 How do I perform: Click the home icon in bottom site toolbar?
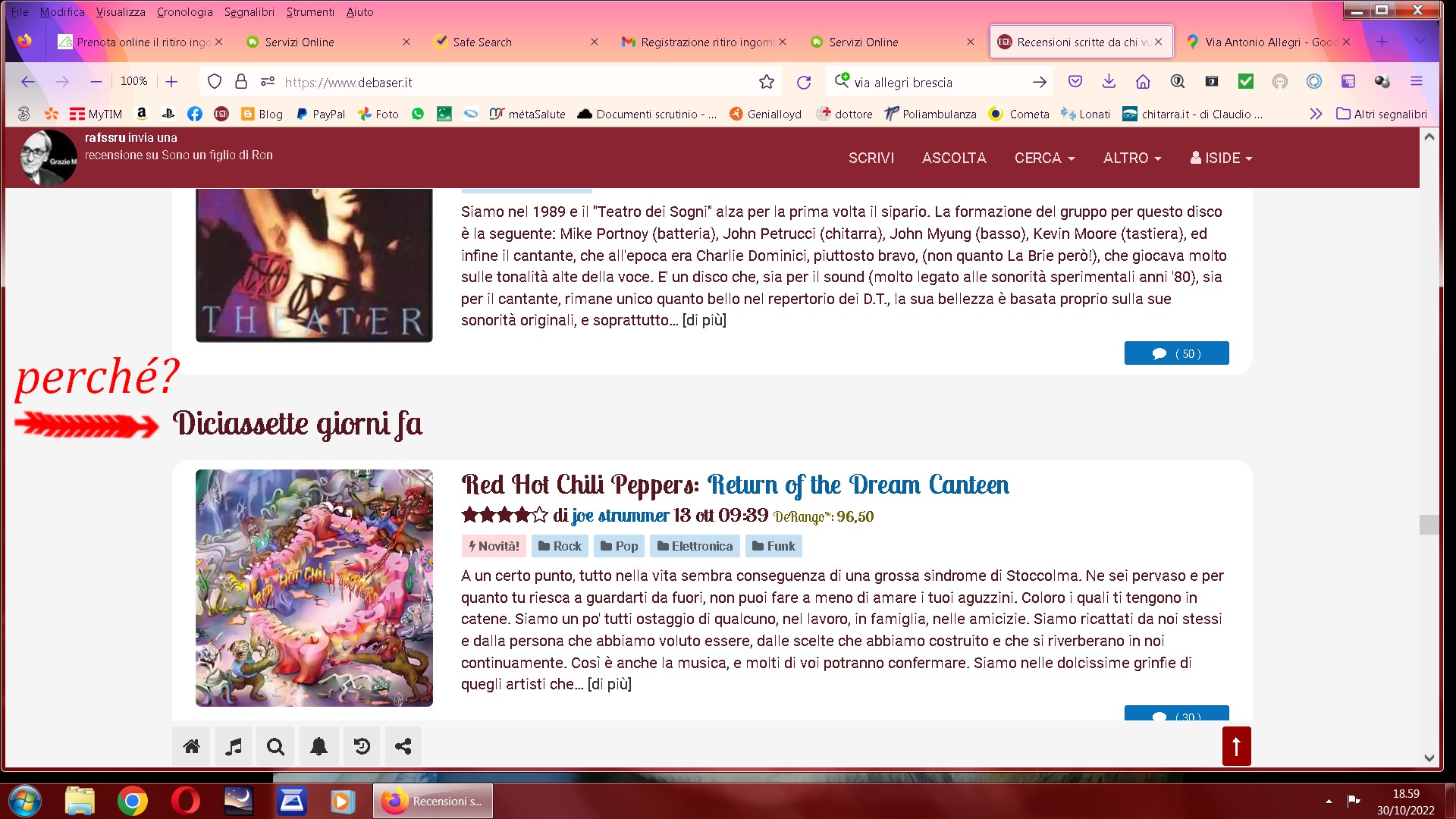point(191,746)
